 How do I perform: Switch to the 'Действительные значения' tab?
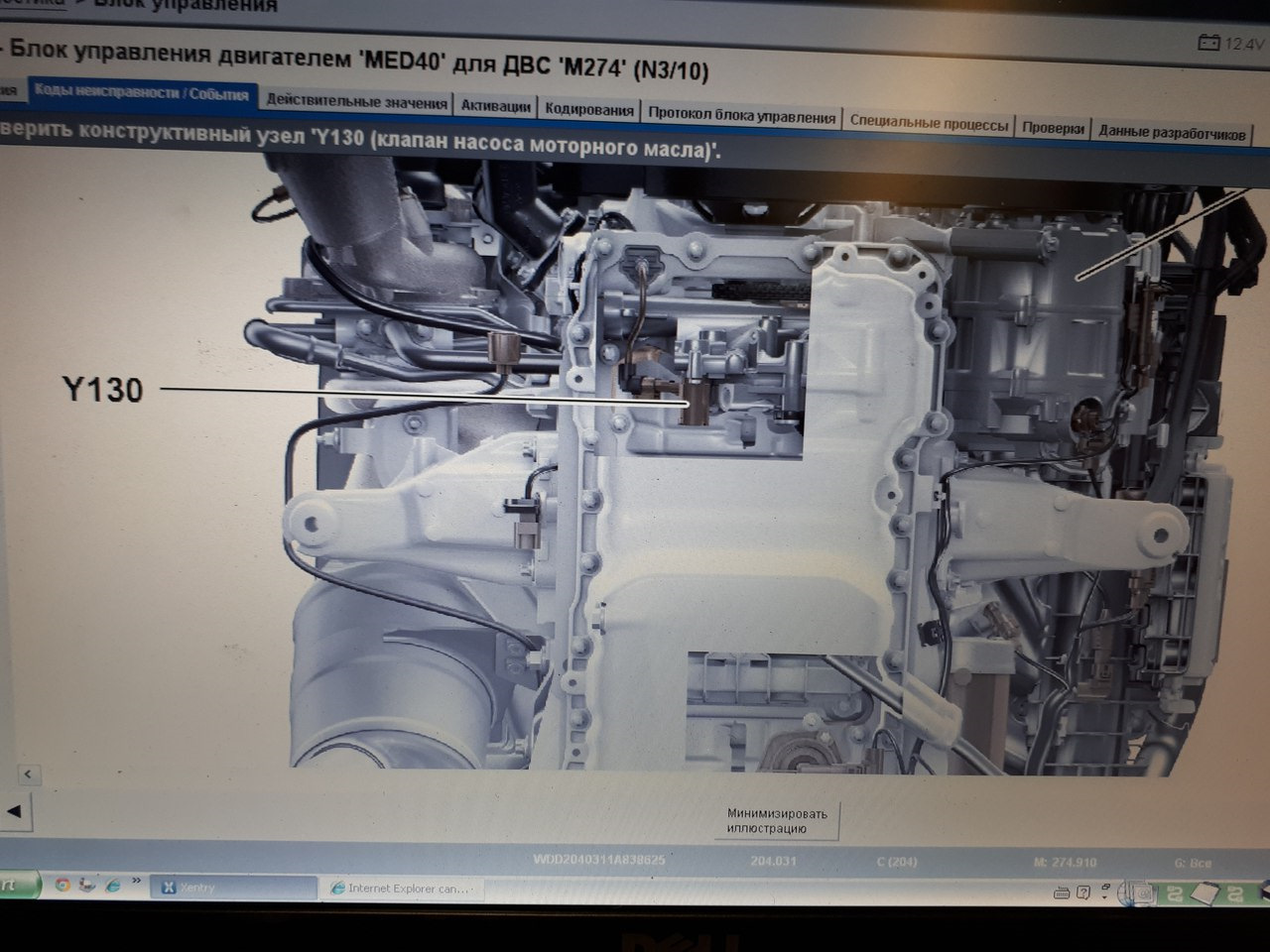coord(357,102)
